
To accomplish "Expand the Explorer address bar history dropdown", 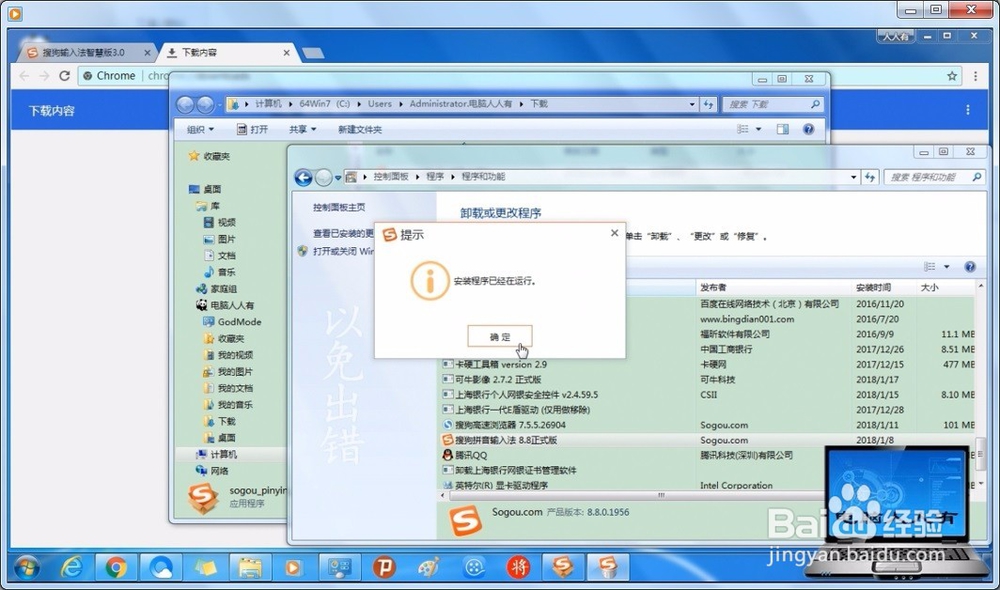I will 692,104.
